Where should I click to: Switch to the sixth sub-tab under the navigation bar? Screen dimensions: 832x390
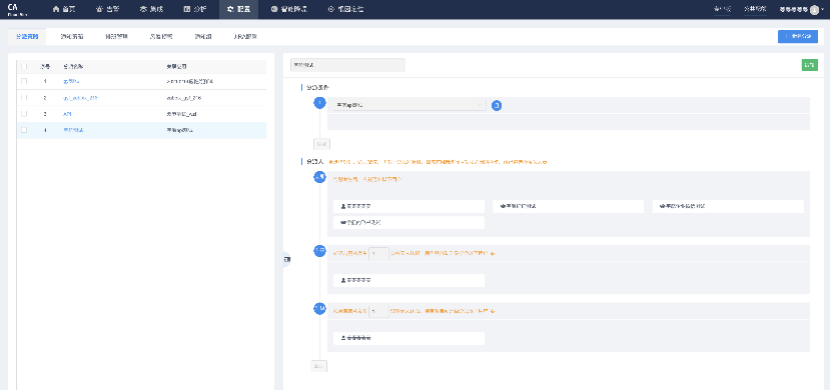[x=245, y=37]
